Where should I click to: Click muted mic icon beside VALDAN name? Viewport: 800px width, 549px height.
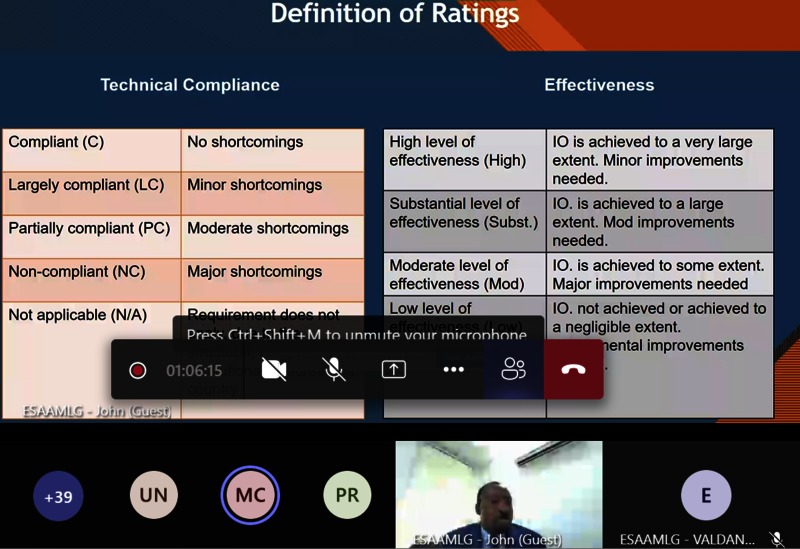tap(776, 539)
